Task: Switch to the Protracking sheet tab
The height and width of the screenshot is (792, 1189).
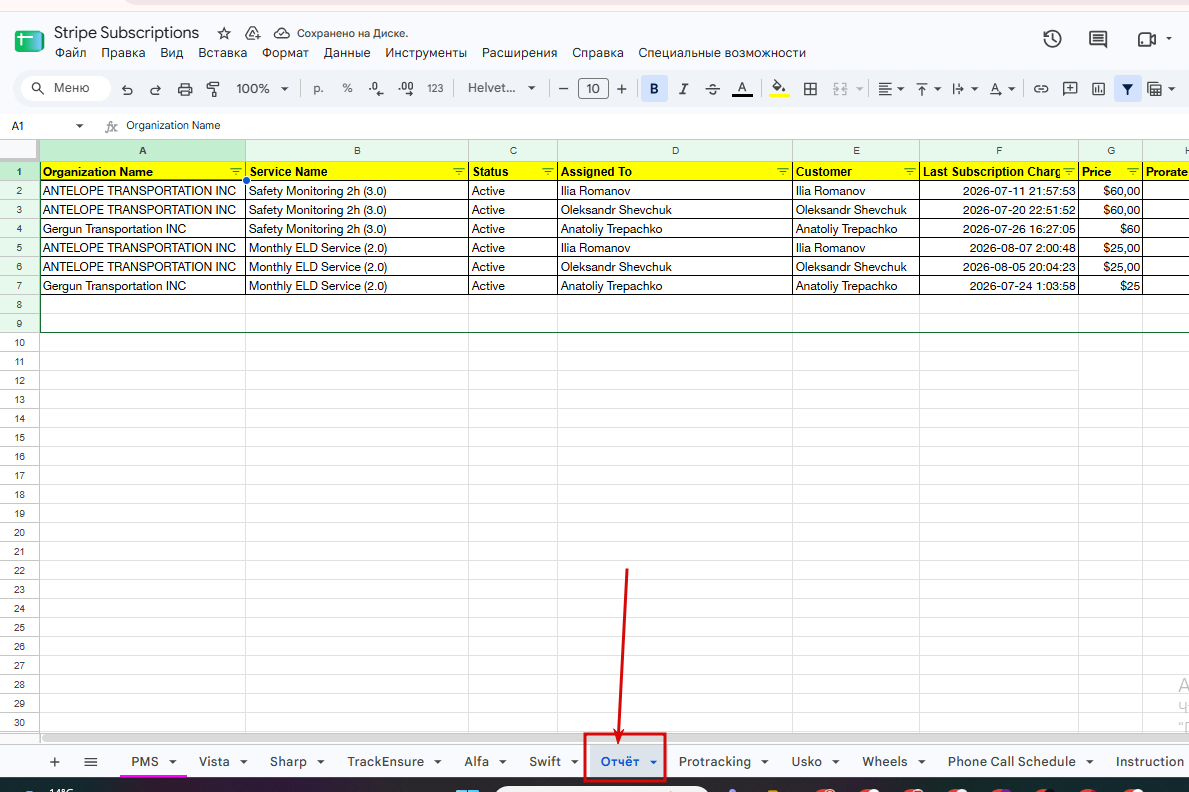Action: 714,762
